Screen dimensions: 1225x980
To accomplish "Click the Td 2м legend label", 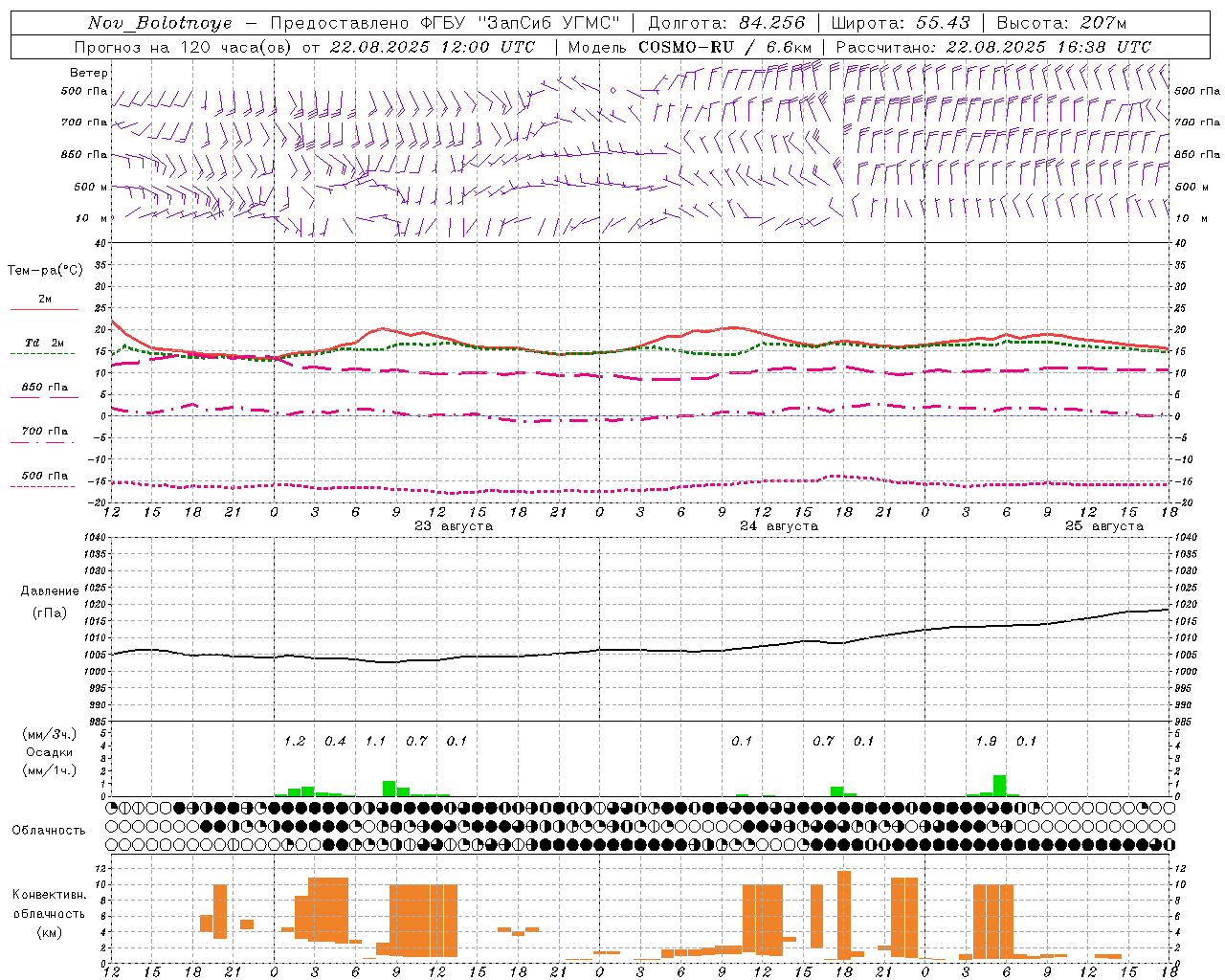I will point(45,343).
